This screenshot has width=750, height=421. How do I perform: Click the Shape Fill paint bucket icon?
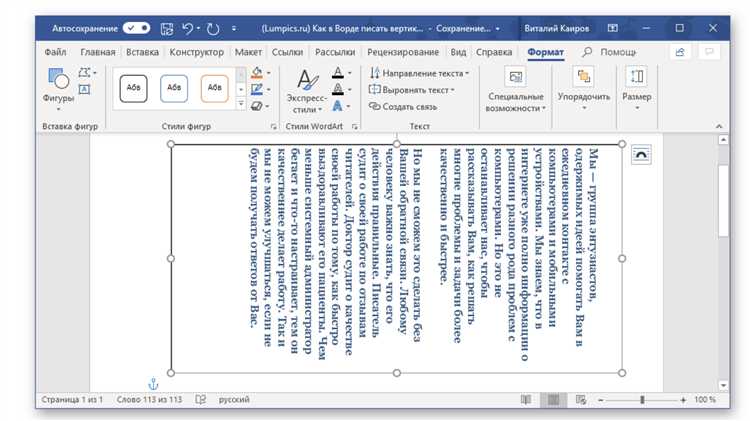(257, 72)
